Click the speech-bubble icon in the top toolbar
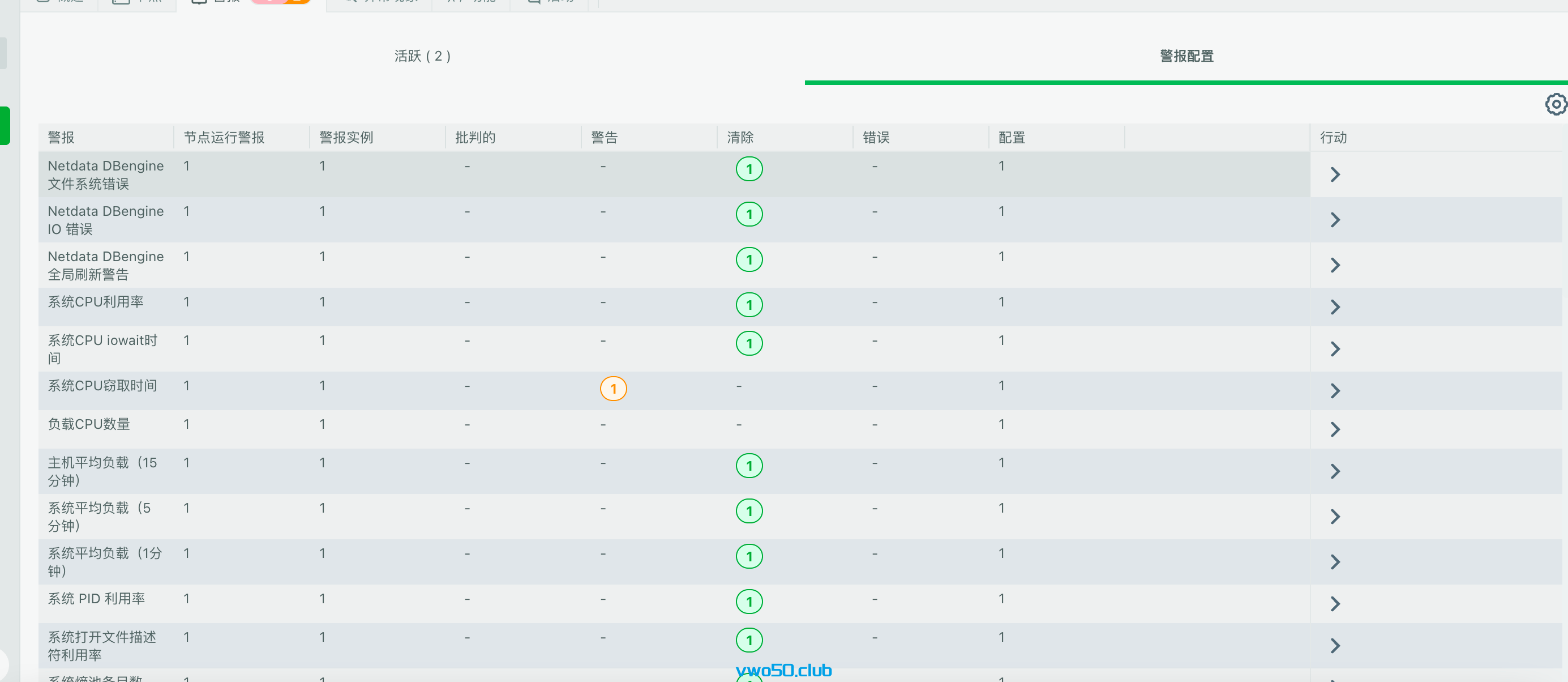The width and height of the screenshot is (1568, 682). (x=533, y=2)
